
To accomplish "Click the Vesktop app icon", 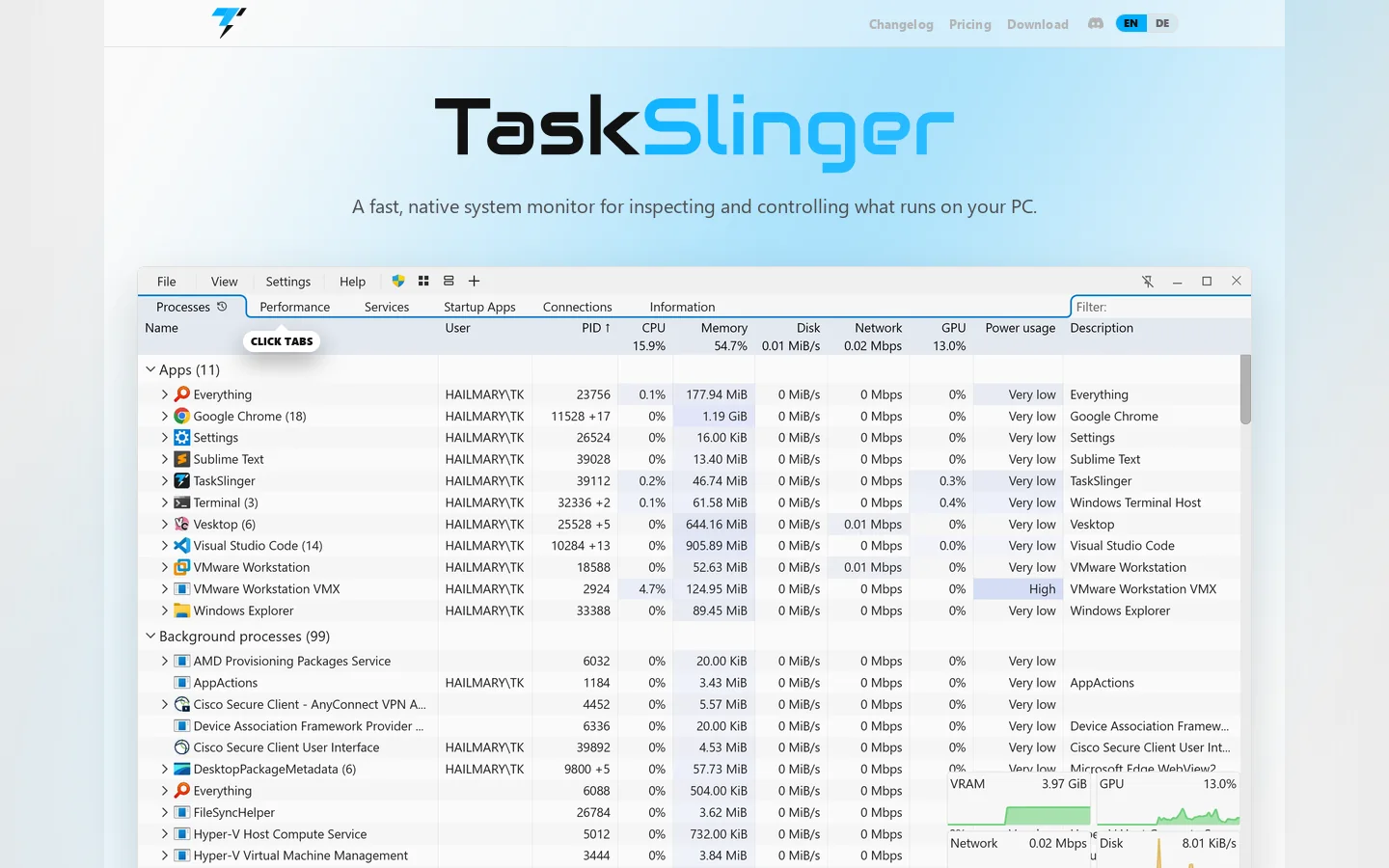I will [x=181, y=524].
